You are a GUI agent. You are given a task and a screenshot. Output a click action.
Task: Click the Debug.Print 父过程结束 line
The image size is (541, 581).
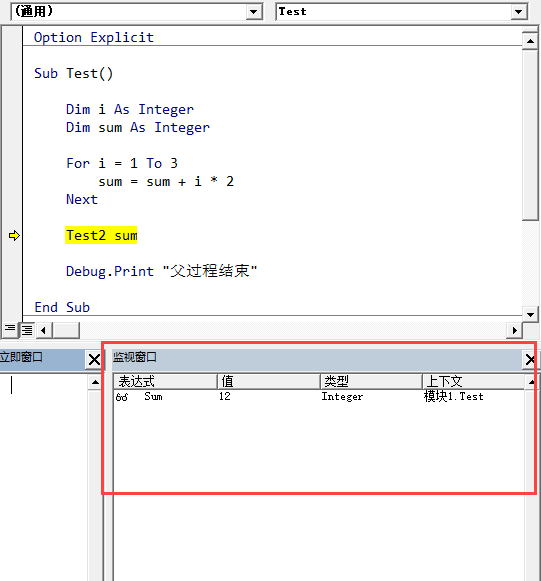(162, 271)
